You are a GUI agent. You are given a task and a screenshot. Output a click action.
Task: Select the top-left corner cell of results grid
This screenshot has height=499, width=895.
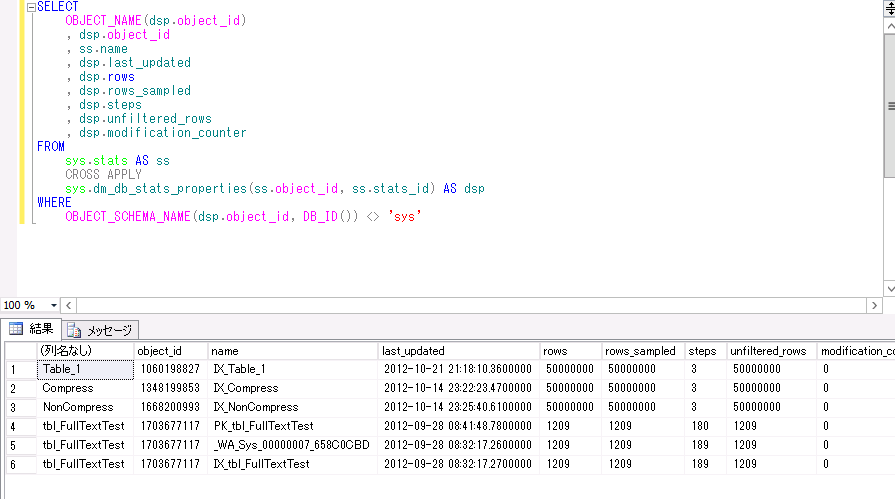21,351
